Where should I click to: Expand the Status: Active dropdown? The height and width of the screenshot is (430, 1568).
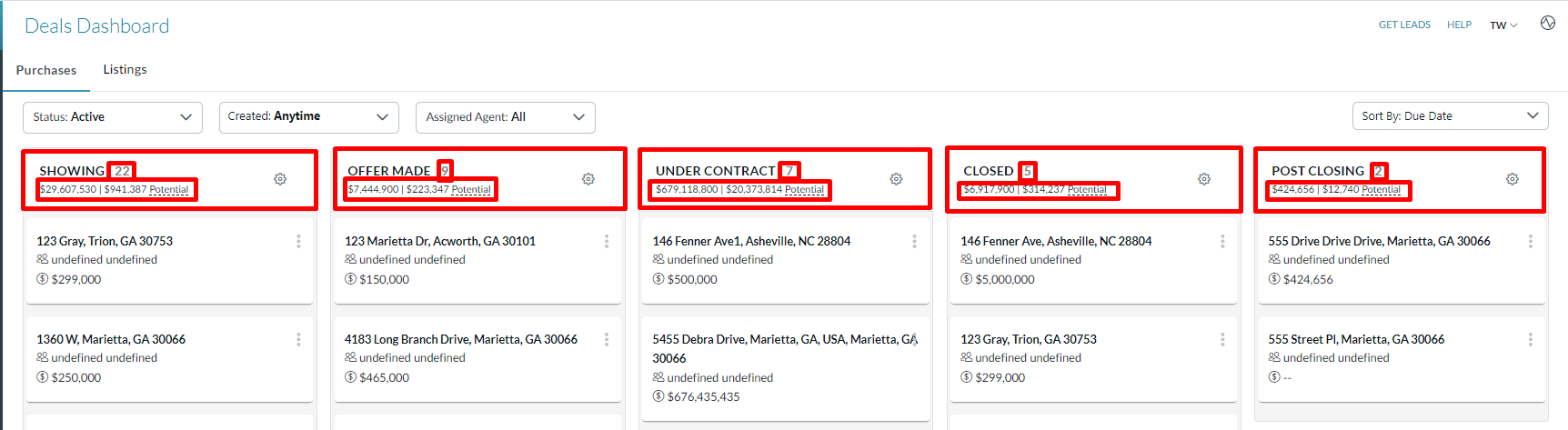click(x=113, y=117)
